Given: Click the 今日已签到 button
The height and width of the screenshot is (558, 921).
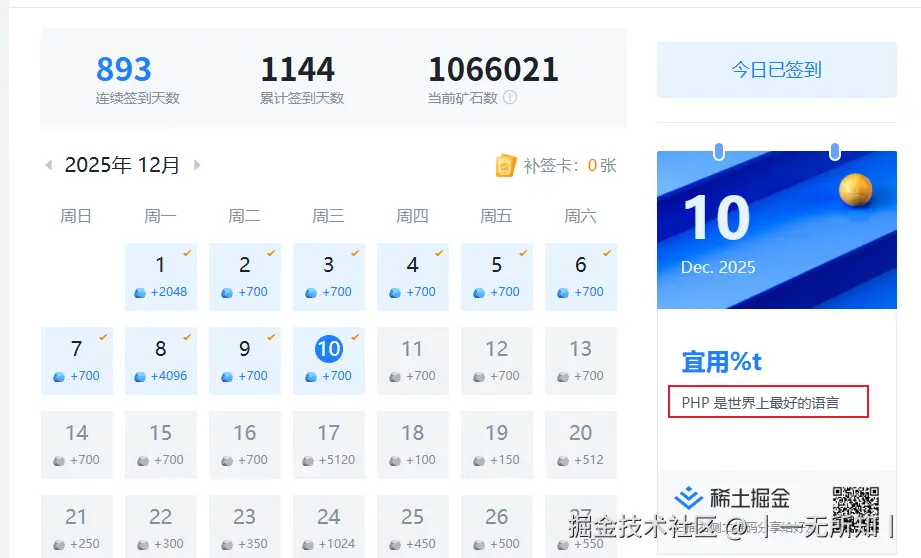Looking at the screenshot, I should click(777, 70).
